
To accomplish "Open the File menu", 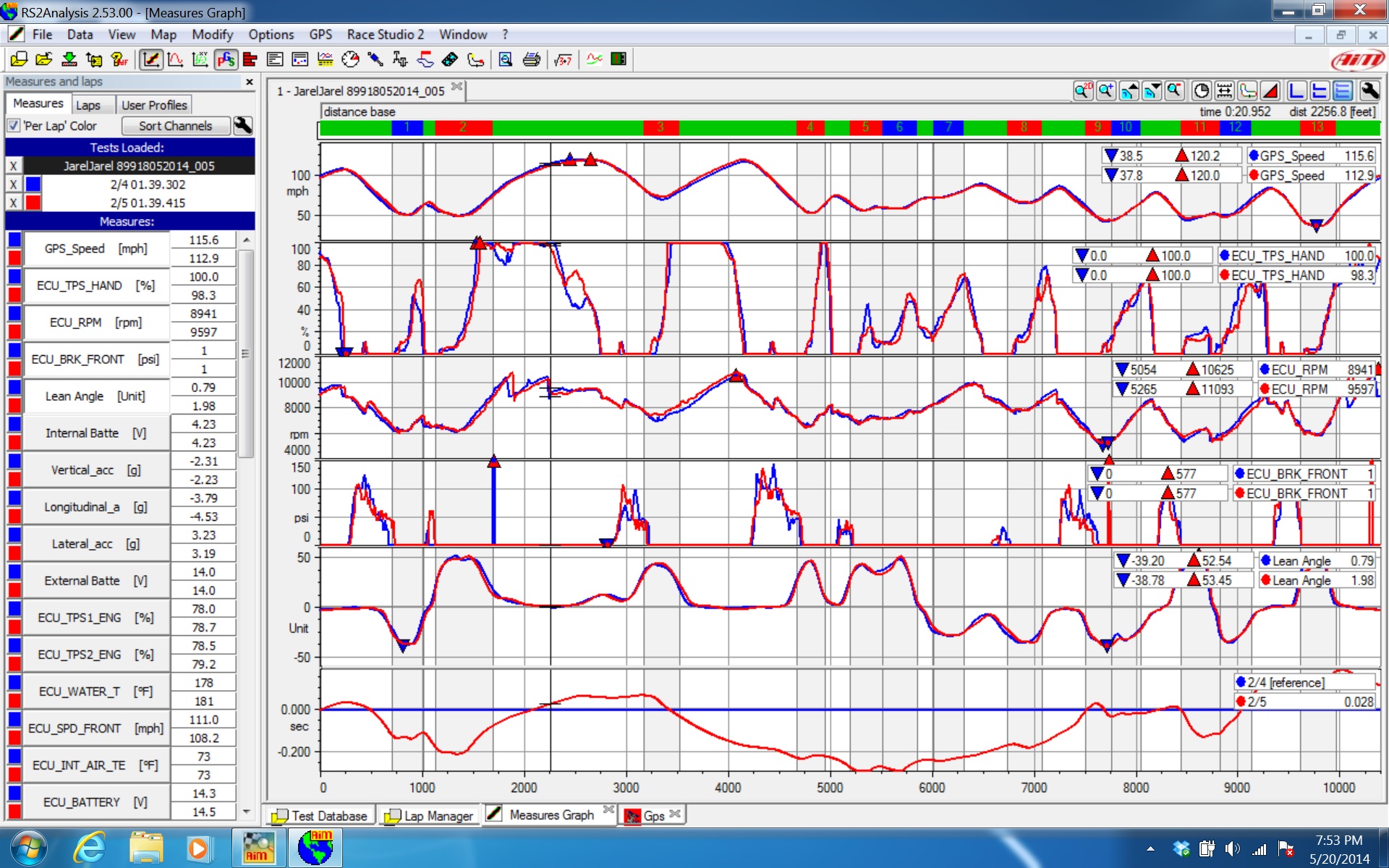I will pos(42,35).
